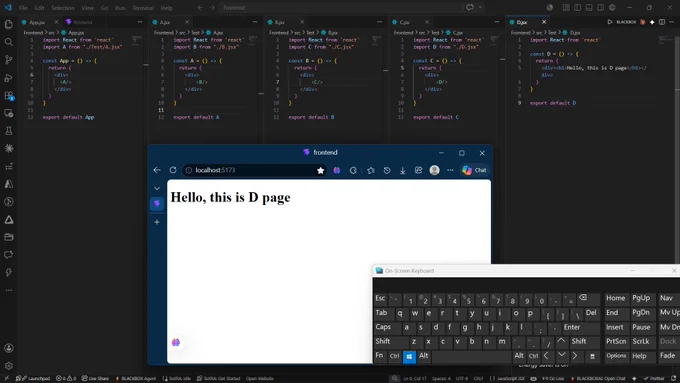Open the share icon in browser toolbar
680x383 pixels.
point(418,170)
